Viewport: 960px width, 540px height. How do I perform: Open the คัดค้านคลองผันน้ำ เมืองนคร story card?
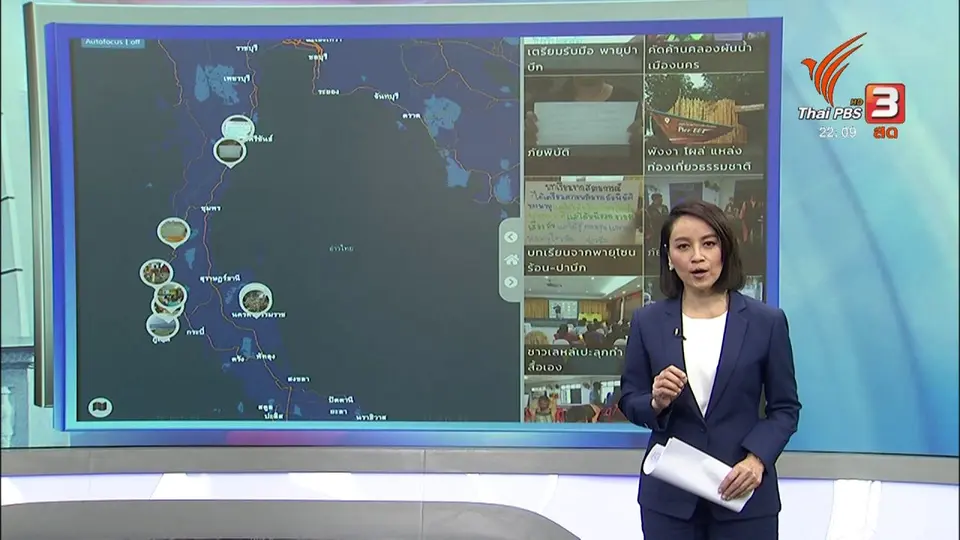click(x=705, y=55)
